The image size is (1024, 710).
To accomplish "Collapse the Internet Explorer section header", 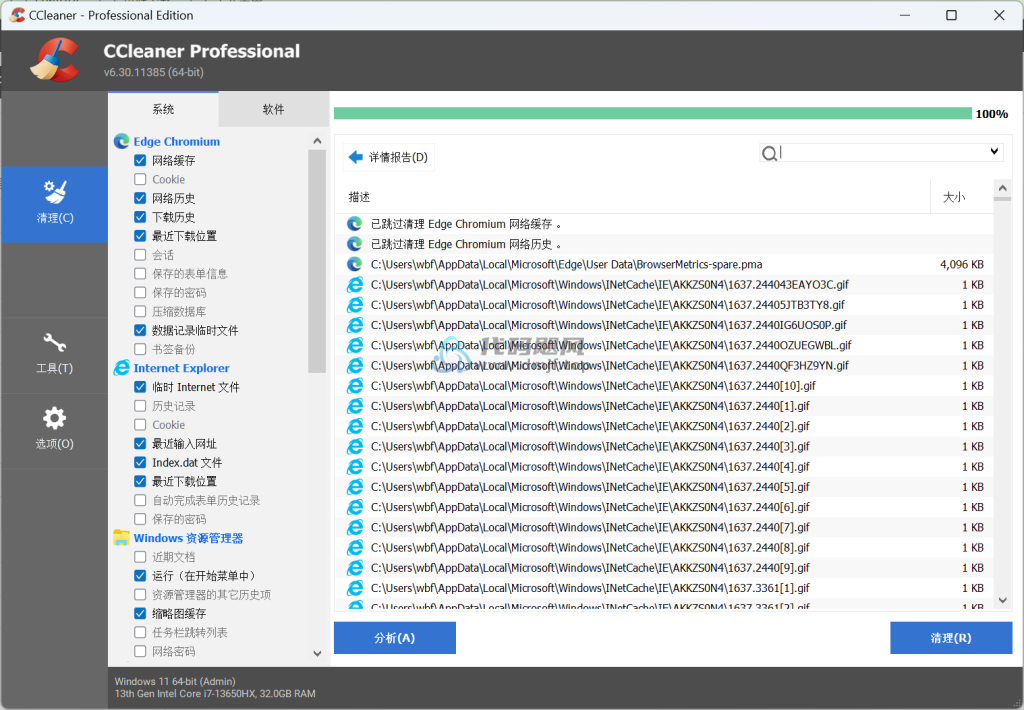I will point(182,368).
